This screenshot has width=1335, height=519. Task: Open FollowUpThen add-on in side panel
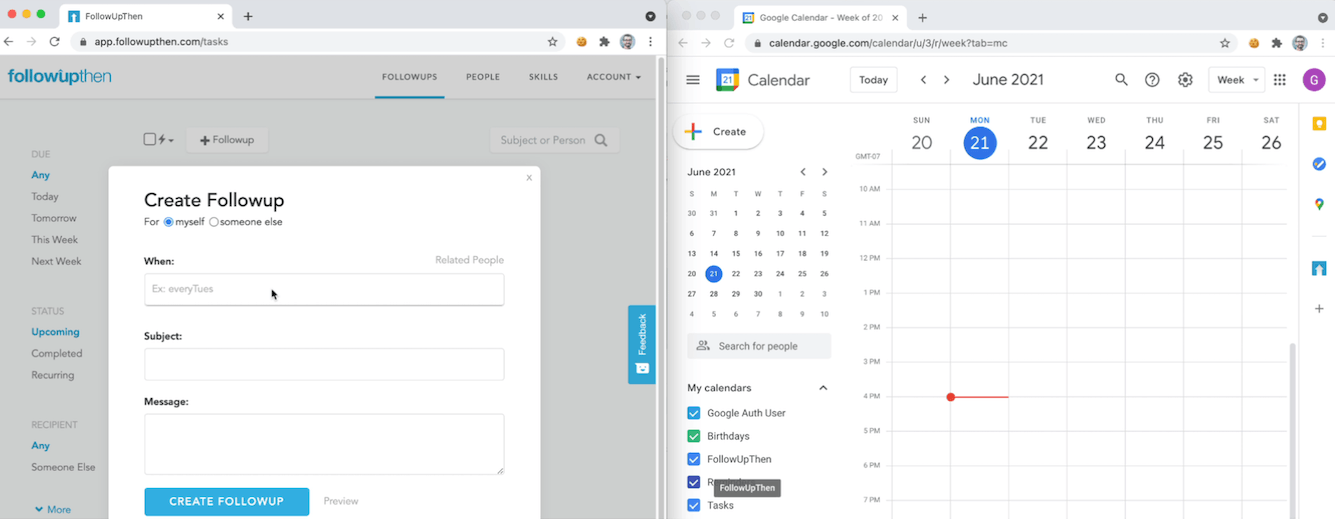[x=1319, y=268]
